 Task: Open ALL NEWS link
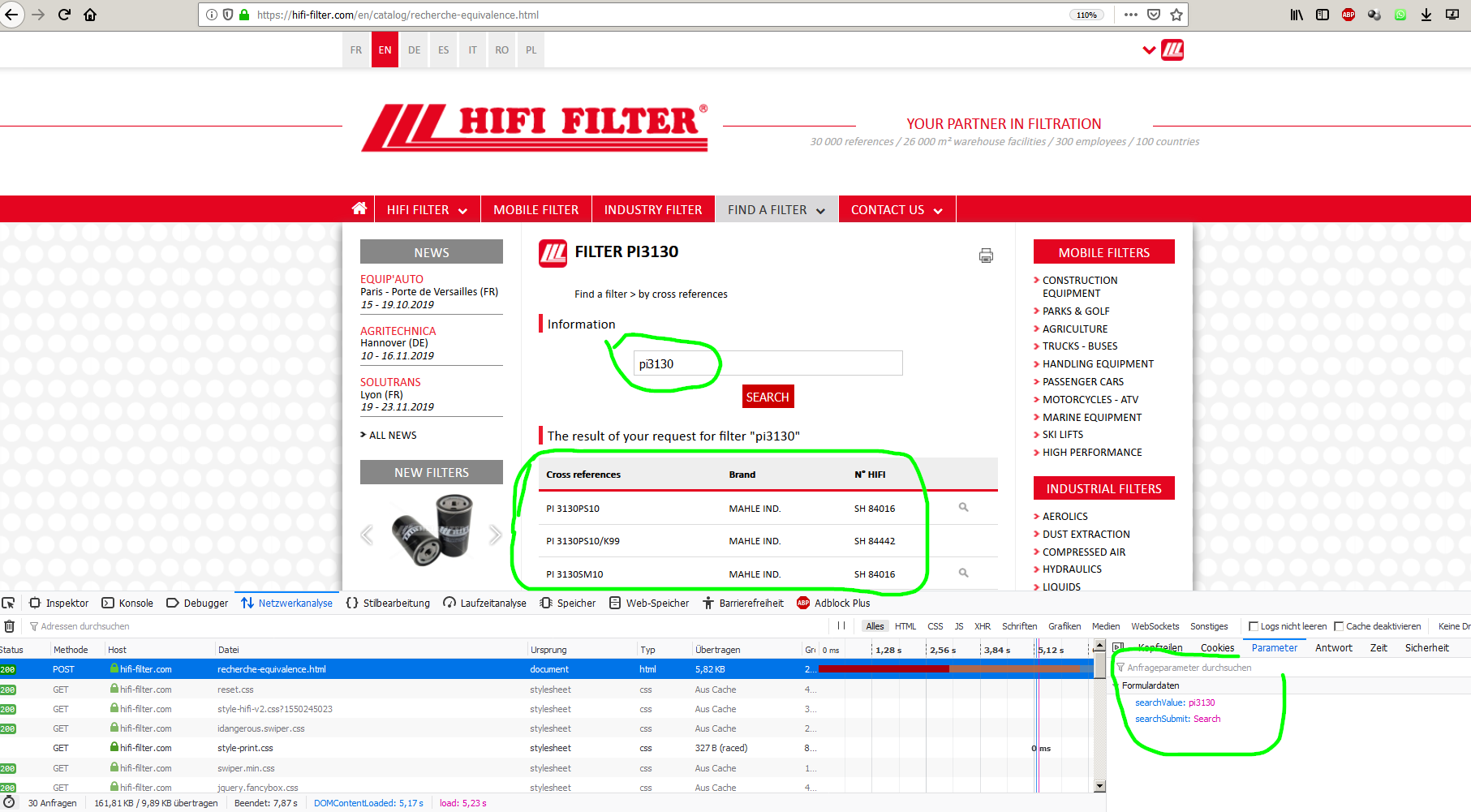pos(393,436)
